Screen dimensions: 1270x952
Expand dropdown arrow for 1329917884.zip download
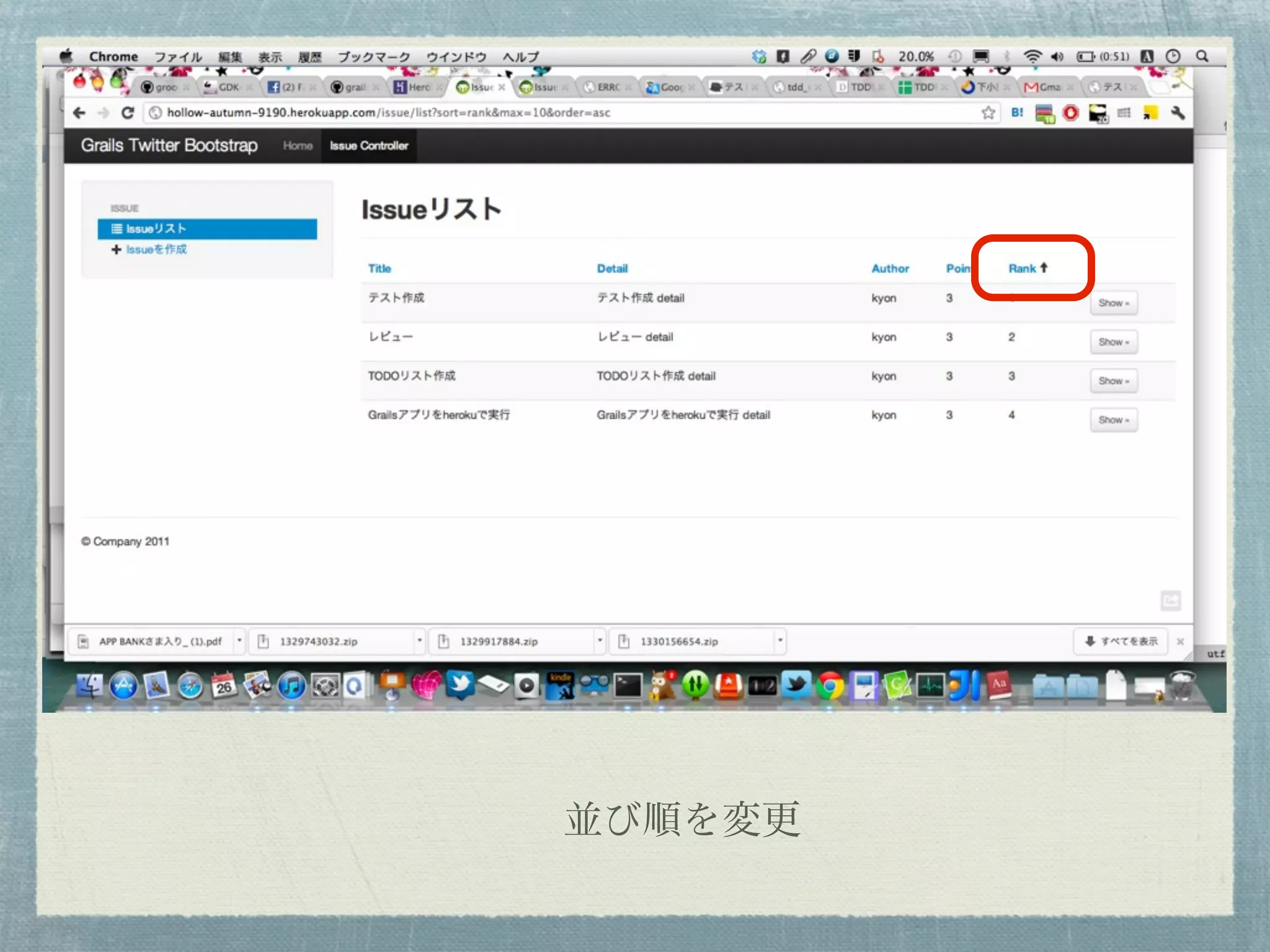tap(600, 641)
